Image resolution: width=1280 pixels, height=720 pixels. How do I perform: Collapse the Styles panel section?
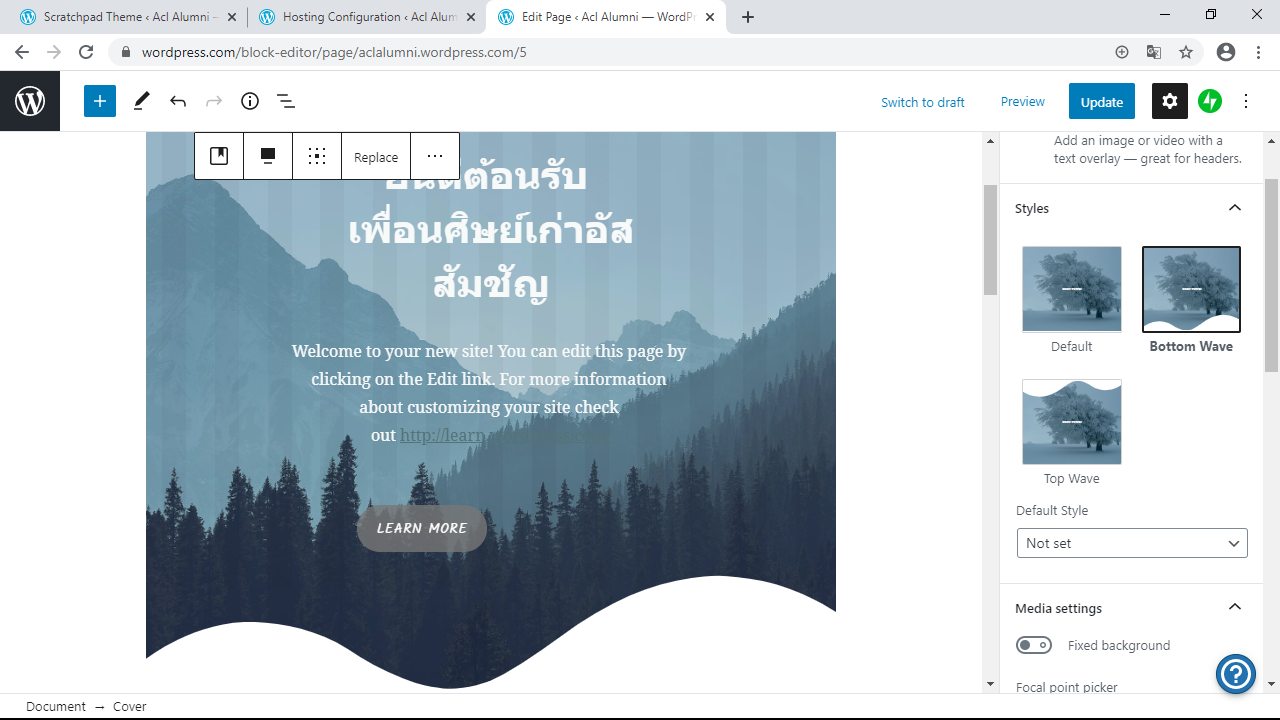[1235, 208]
